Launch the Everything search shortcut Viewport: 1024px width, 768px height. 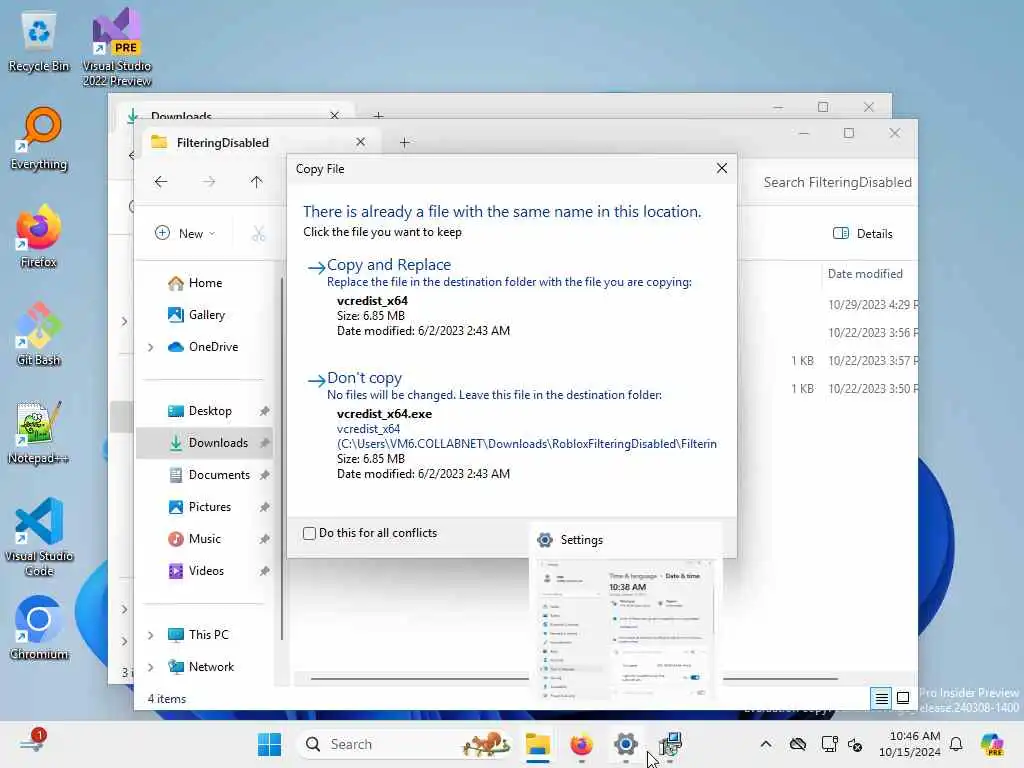point(39,140)
